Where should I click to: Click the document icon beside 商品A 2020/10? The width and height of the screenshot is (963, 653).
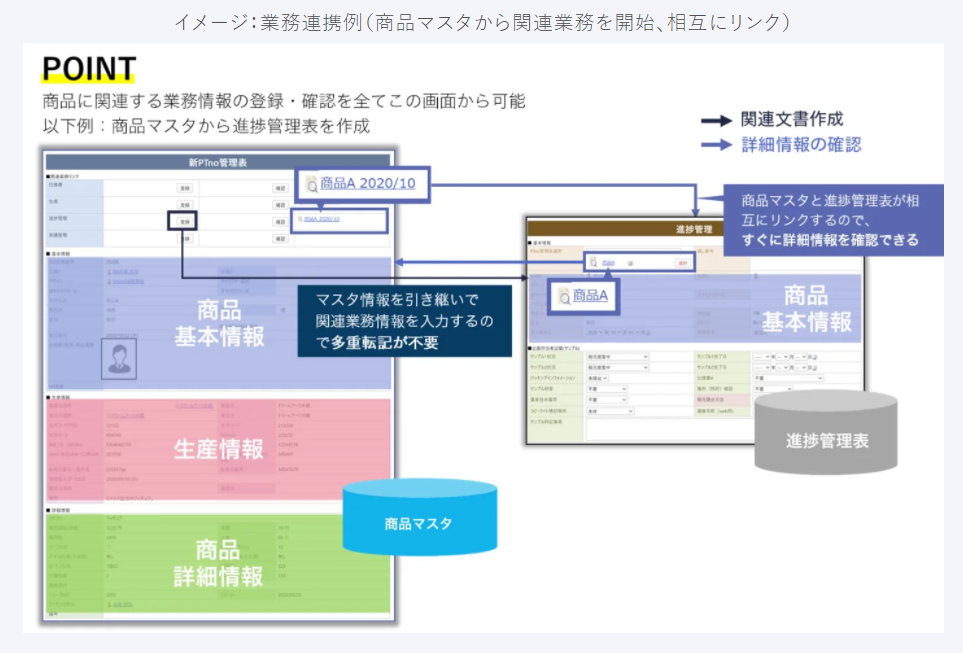coord(311,184)
